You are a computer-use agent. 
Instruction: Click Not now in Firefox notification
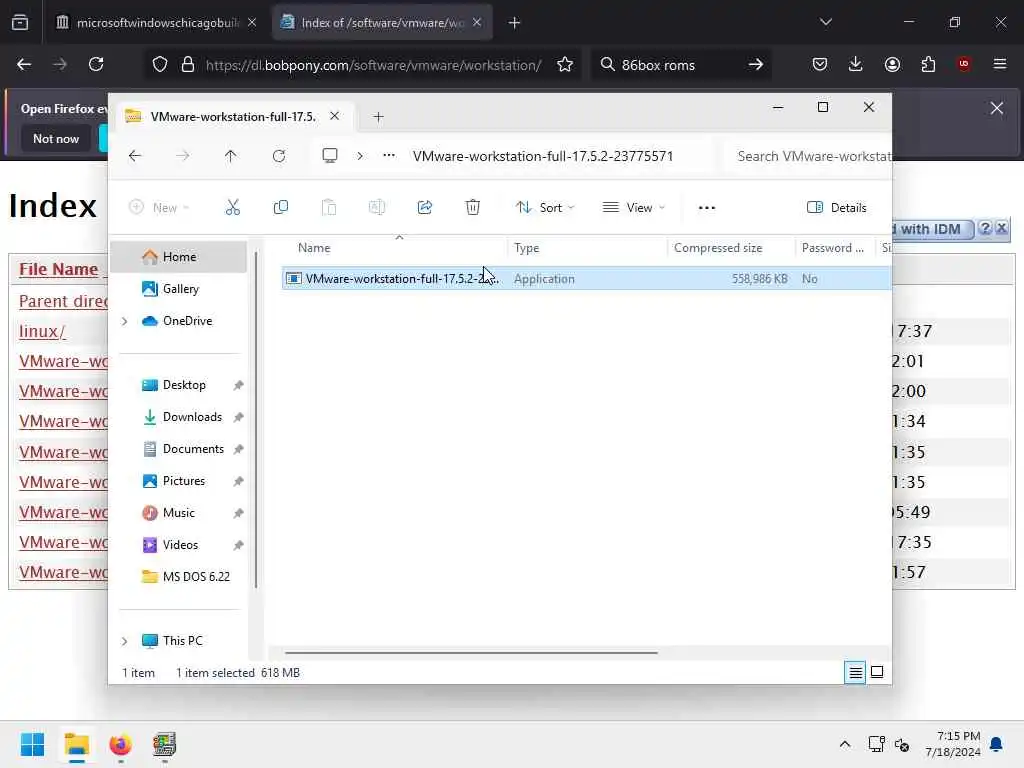(56, 139)
